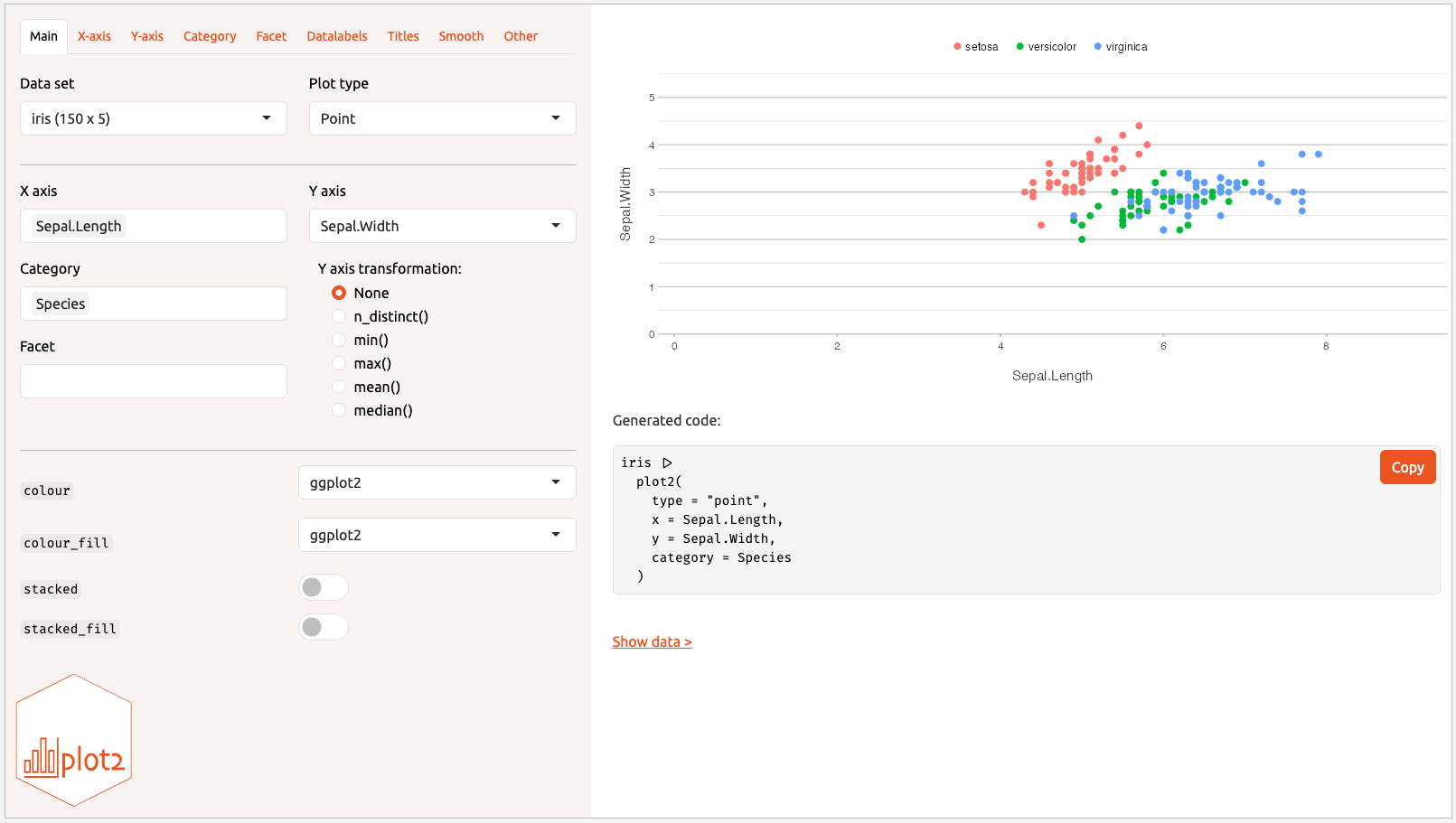Image resolution: width=1456 pixels, height=823 pixels.
Task: Switch to the Datalabels tab
Action: point(337,36)
